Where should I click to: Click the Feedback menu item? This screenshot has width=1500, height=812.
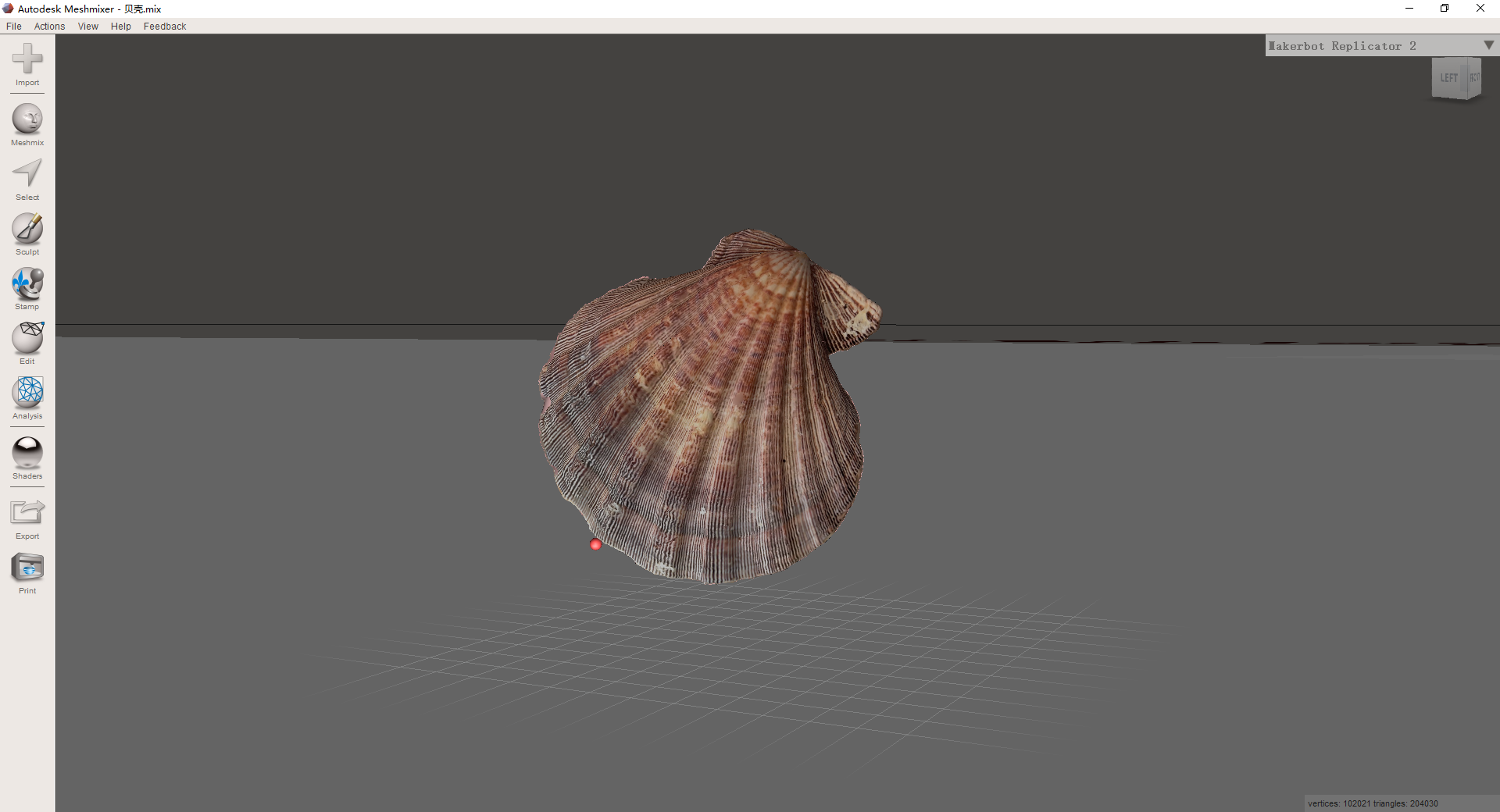coord(164,26)
